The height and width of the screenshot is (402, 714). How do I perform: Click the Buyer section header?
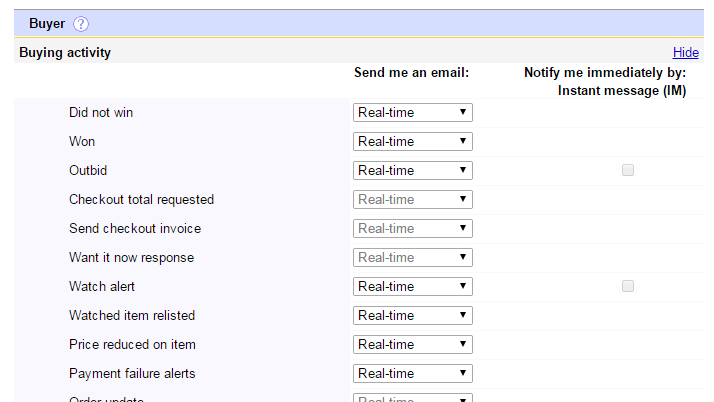point(47,24)
